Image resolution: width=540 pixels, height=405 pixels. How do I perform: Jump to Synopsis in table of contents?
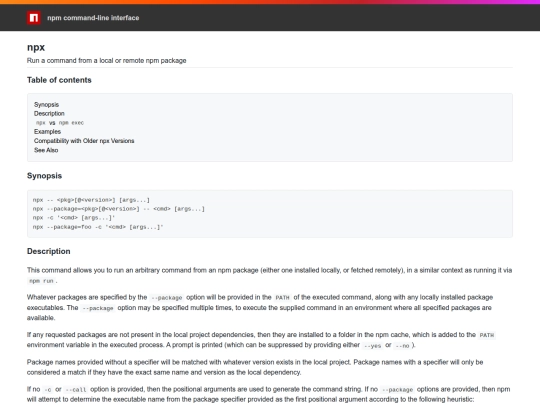click(x=46, y=105)
